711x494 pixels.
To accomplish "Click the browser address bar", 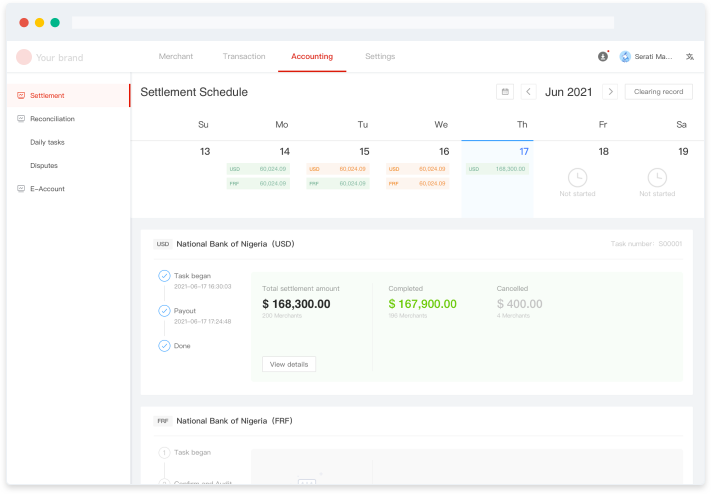I will [x=343, y=23].
